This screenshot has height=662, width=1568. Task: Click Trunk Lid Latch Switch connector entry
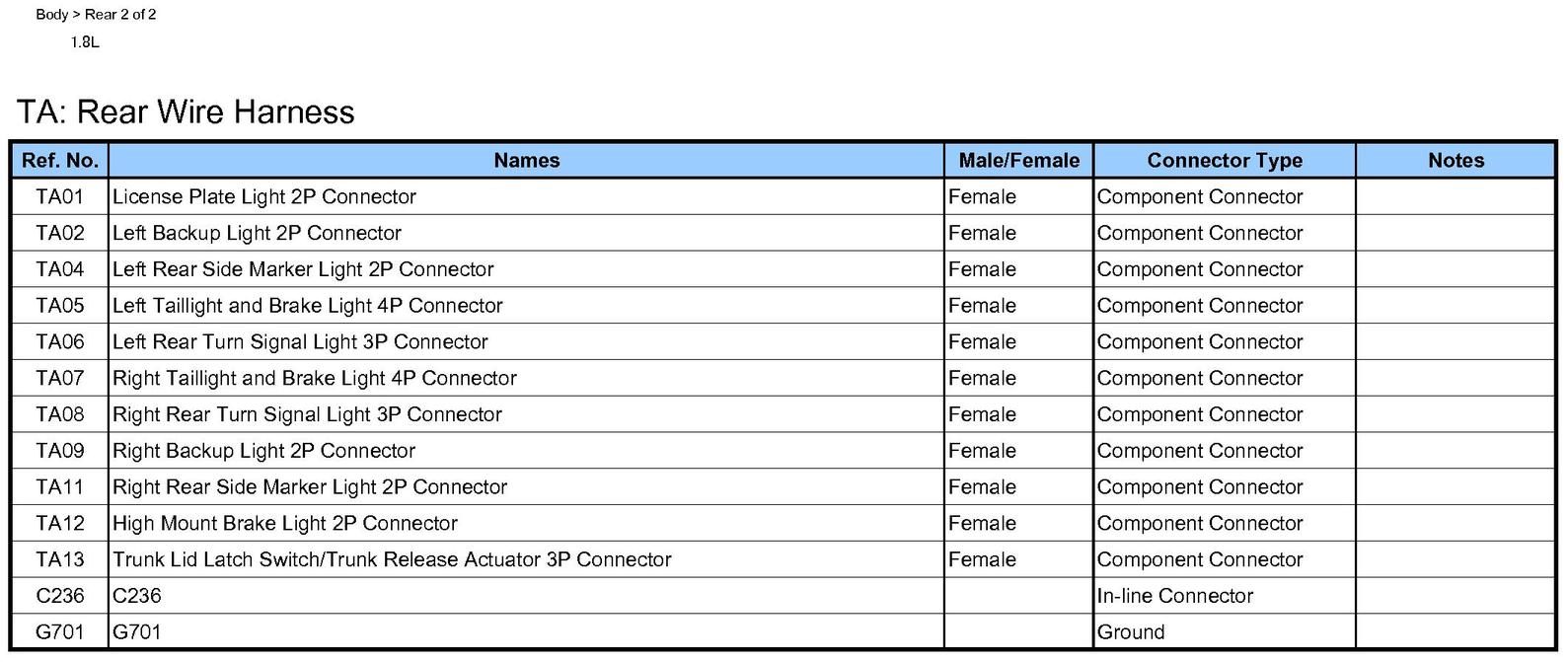pyautogui.click(x=392, y=559)
